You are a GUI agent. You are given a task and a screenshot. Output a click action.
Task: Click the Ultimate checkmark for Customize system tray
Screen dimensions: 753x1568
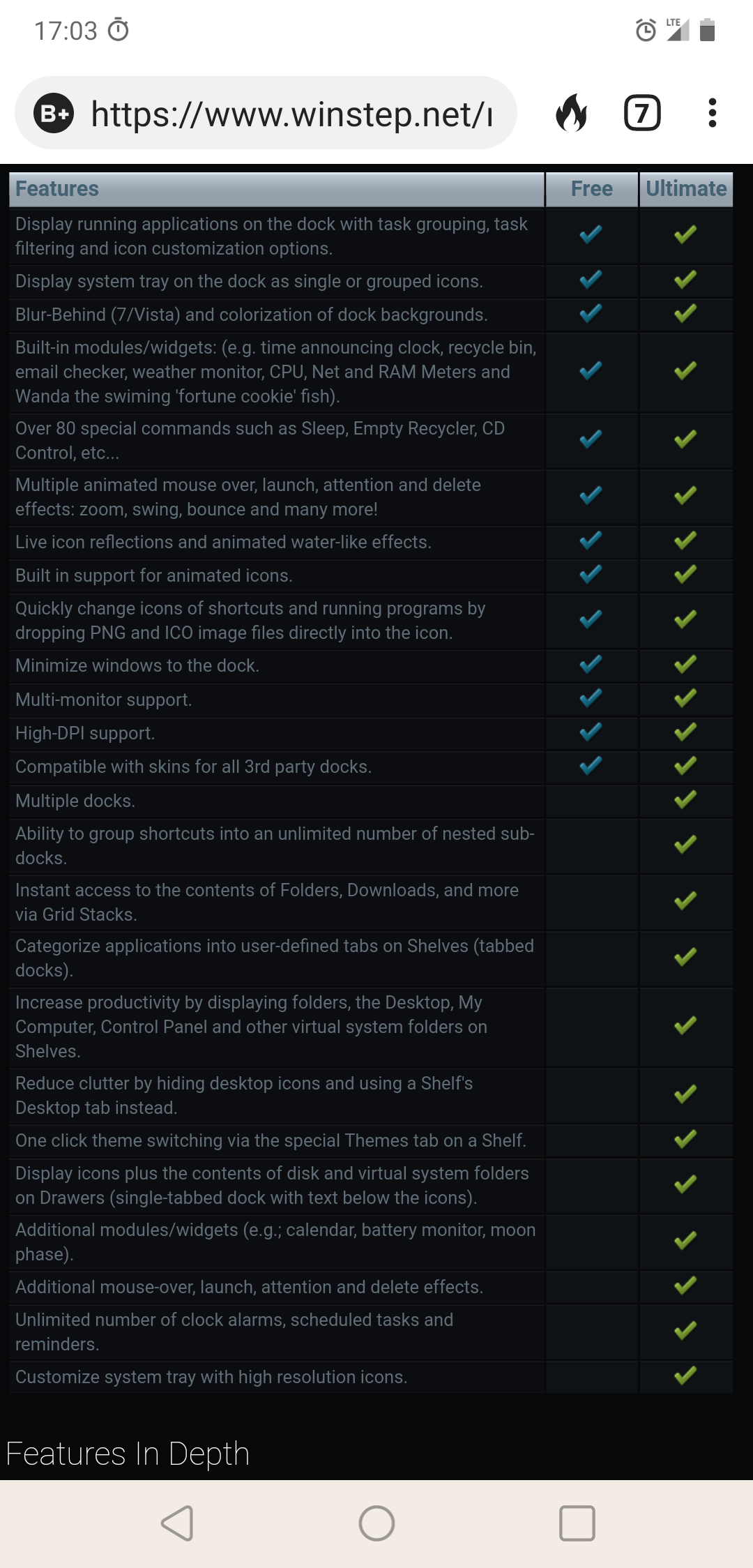coord(685,1375)
